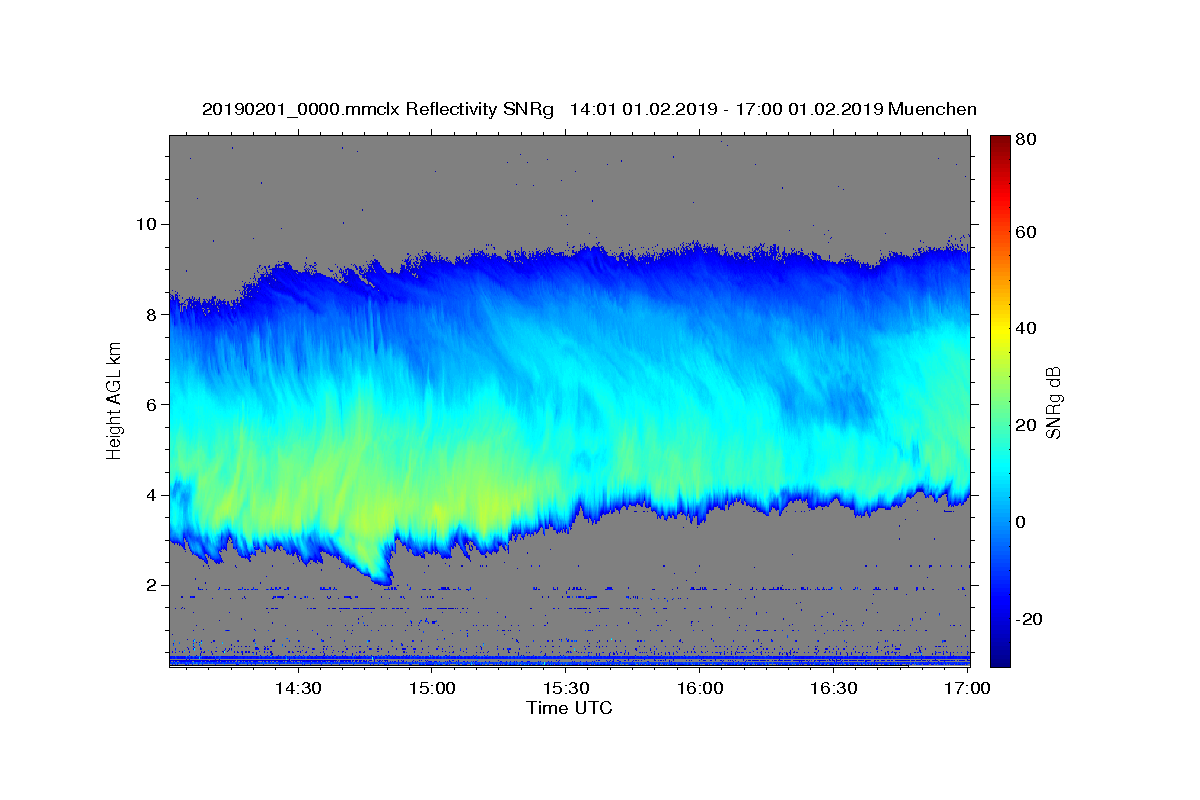Screen dimensions: 1200x800
Task: Click the 16:30 time tick label
Action: (x=833, y=689)
